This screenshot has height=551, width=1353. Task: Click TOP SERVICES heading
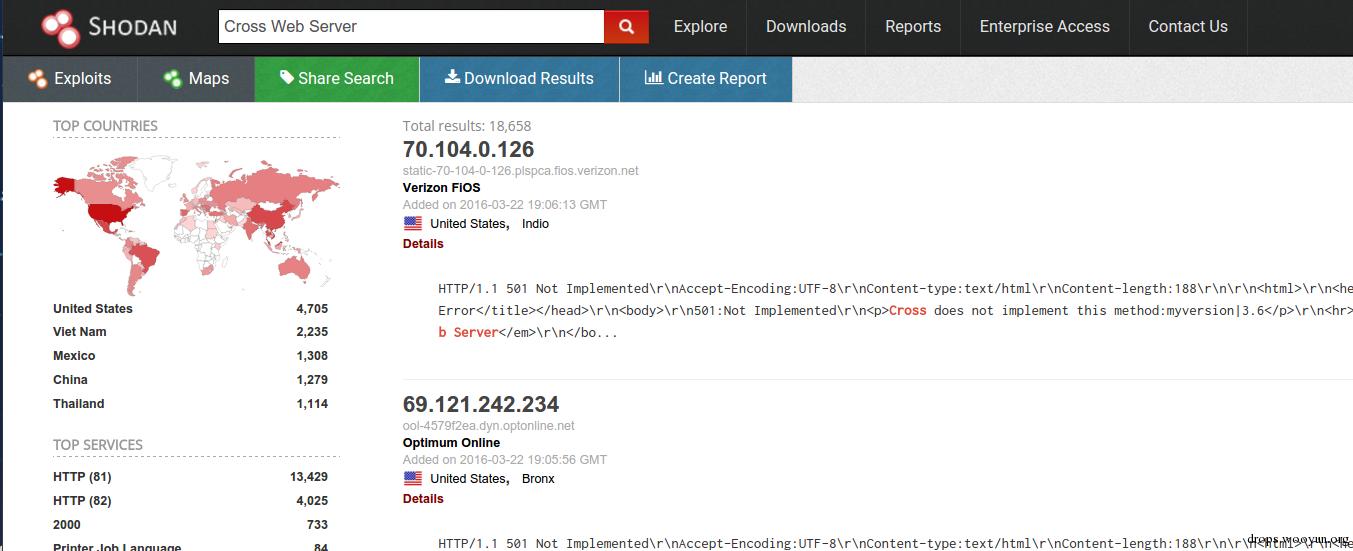coord(98,445)
